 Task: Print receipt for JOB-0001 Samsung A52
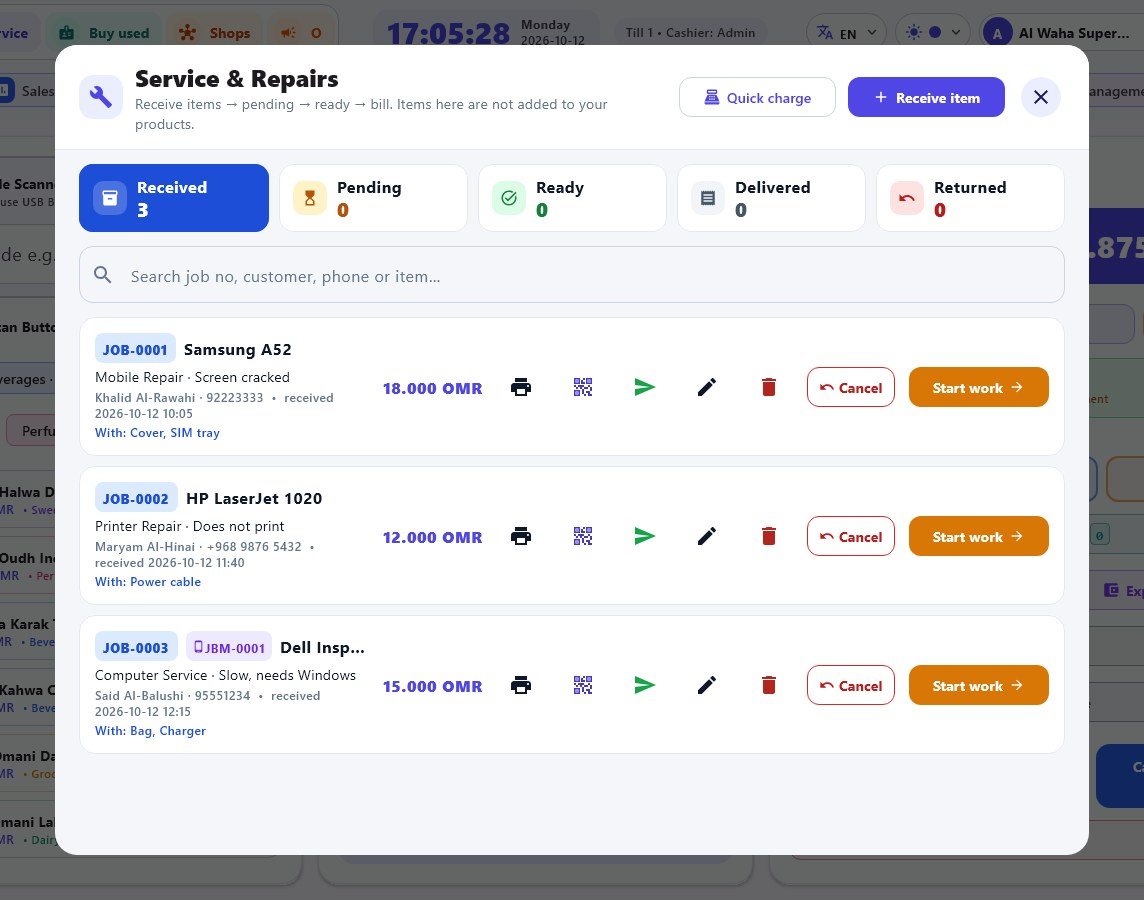pos(521,387)
